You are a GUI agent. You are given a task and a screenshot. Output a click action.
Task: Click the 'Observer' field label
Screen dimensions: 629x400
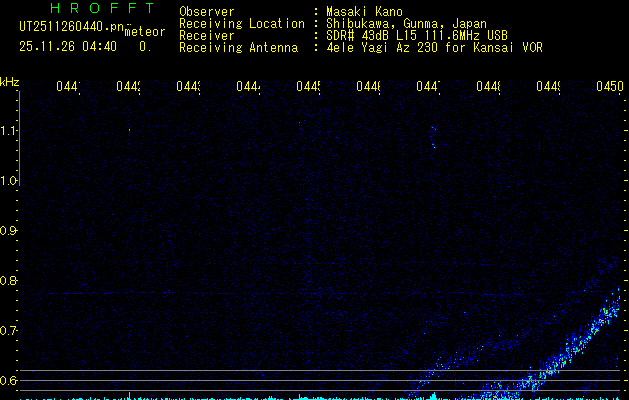click(x=207, y=11)
